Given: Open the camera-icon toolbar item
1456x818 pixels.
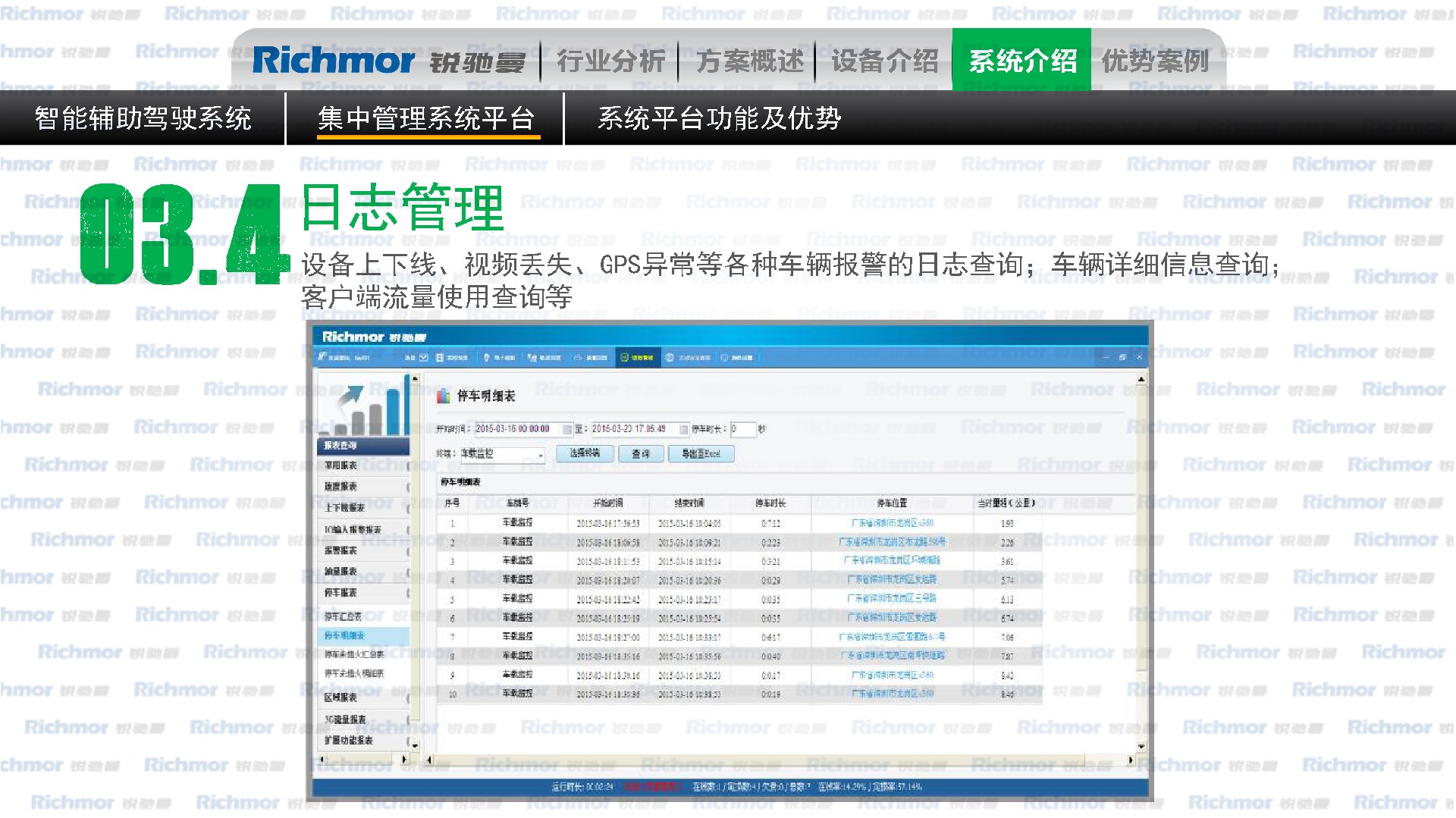Looking at the screenshot, I should point(591,357).
